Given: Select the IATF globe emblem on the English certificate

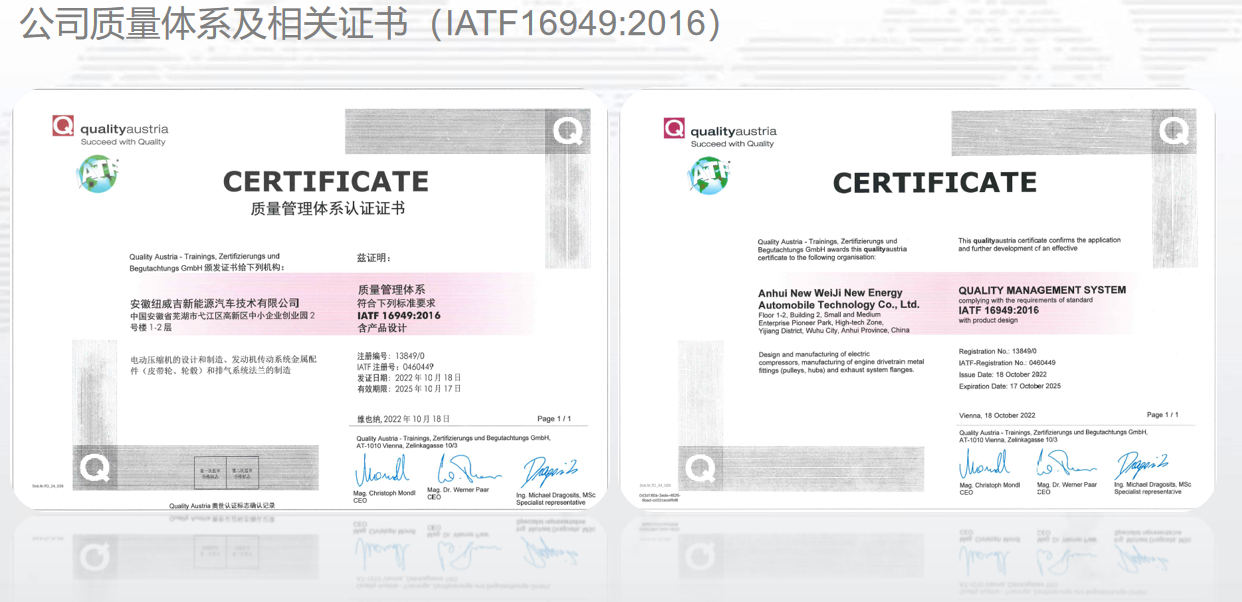Looking at the screenshot, I should tap(707, 175).
